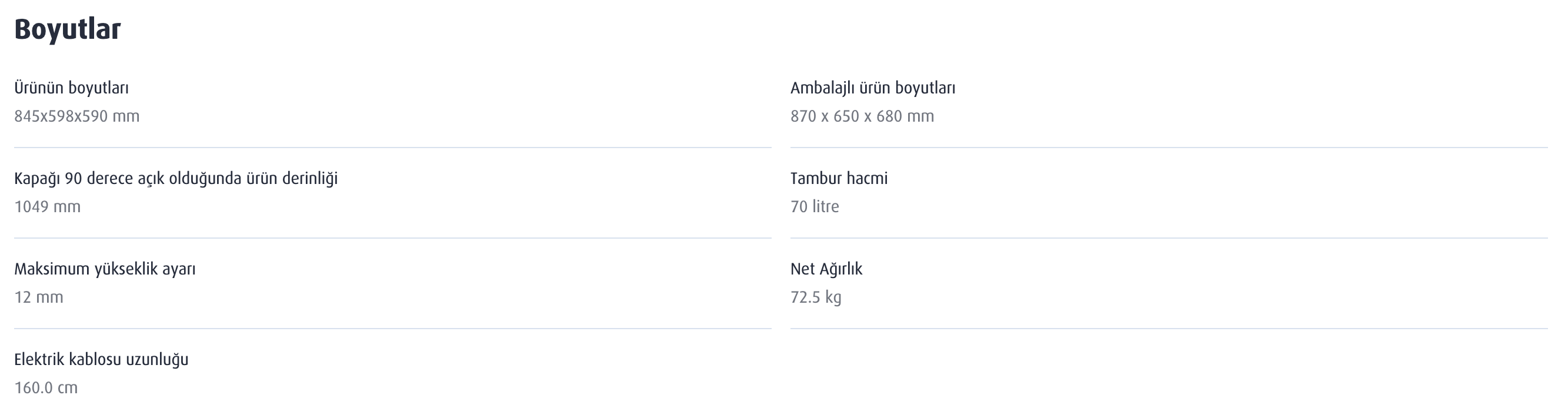Select the 1049 mm depth value
The height and width of the screenshot is (415, 1568).
(x=48, y=207)
